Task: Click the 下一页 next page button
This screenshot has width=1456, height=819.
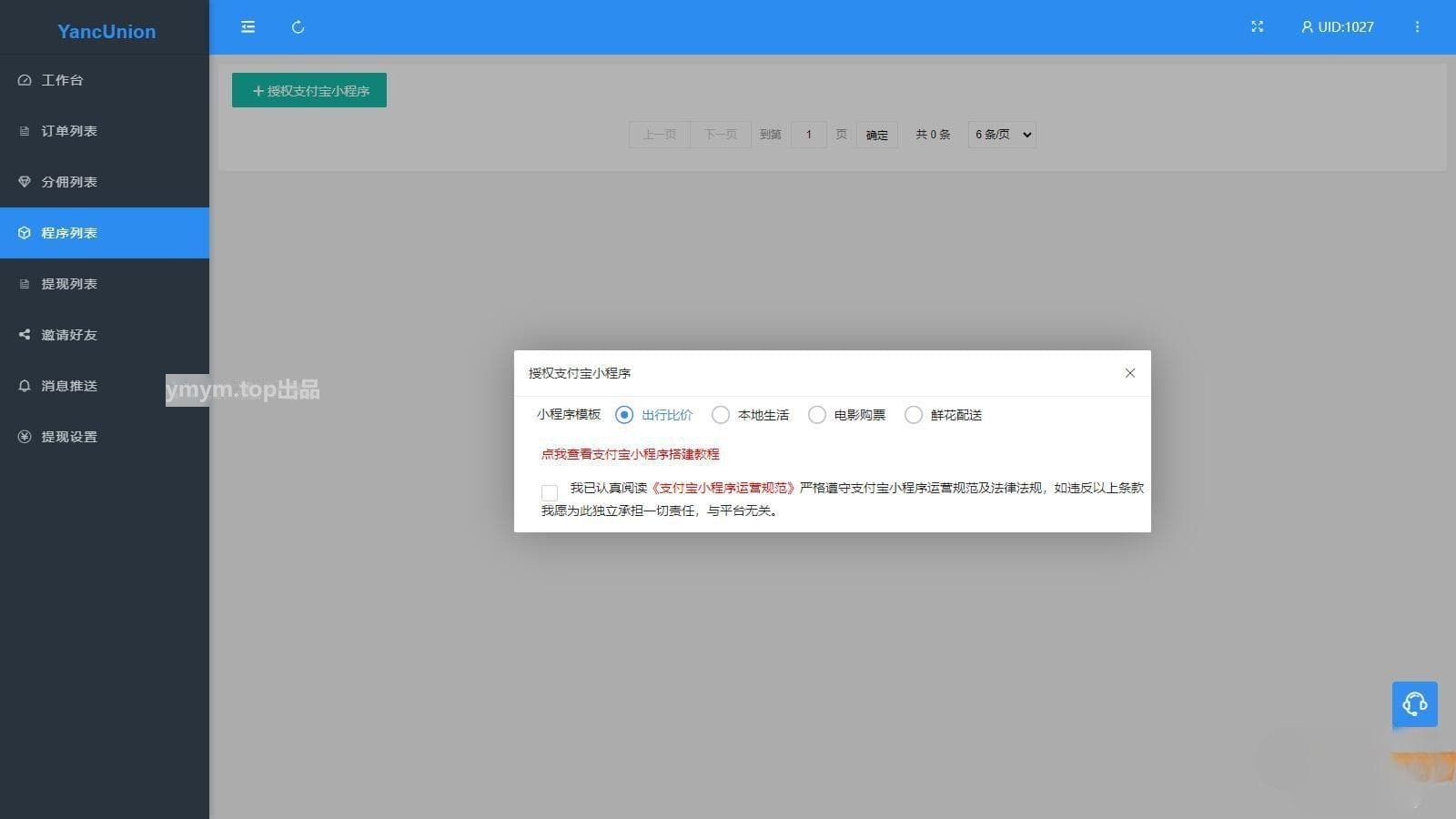Action: (x=720, y=135)
